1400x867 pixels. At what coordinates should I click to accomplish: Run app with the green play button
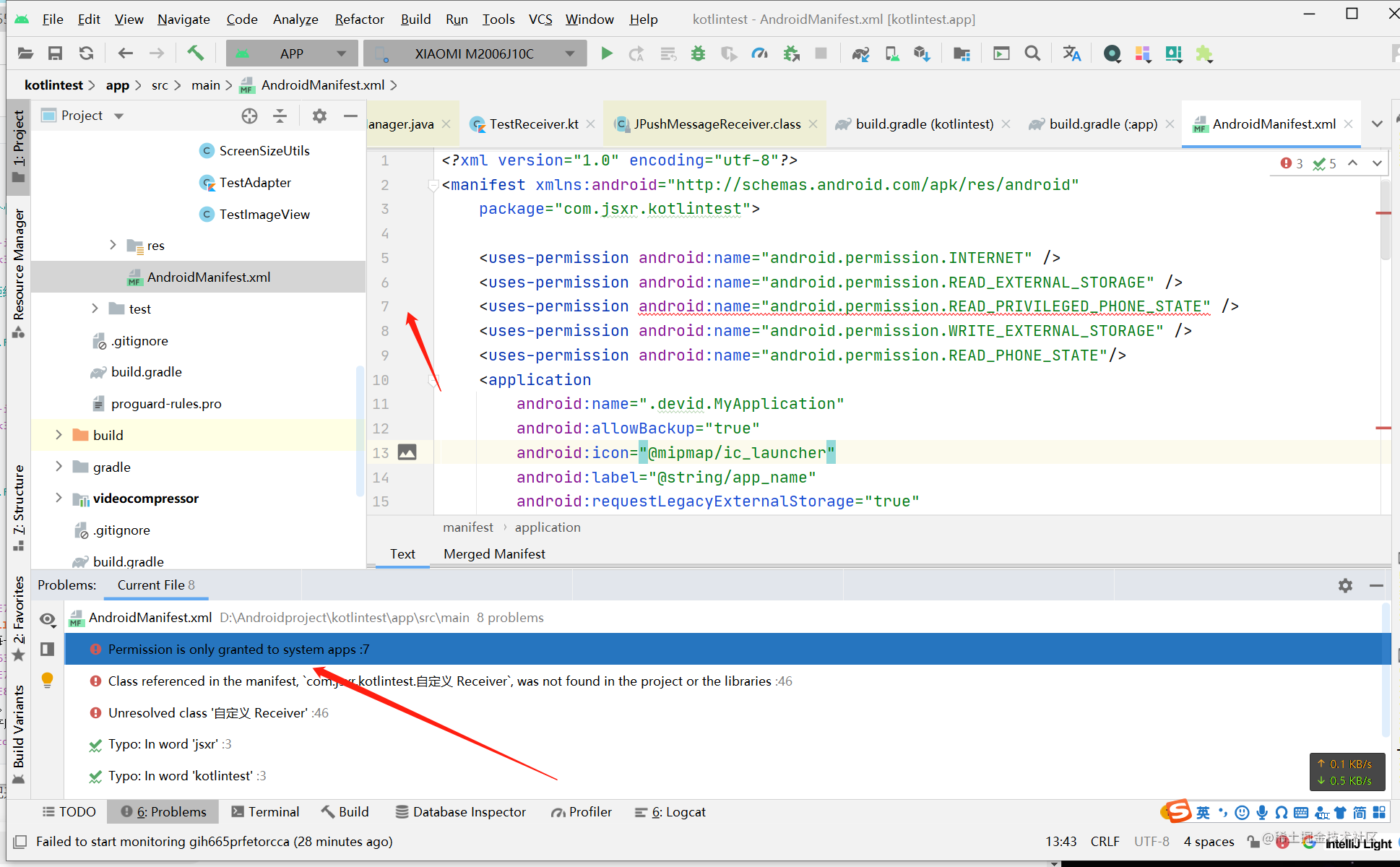coord(607,53)
